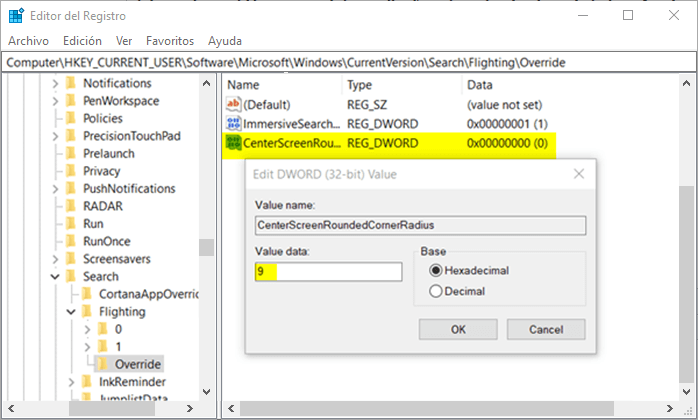Viewport: 698px width, 420px height.
Task: Click the folder icon of key 1
Action: tap(103, 347)
